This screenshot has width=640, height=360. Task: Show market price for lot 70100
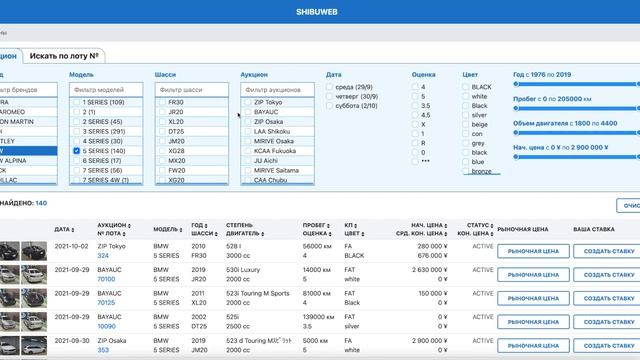point(533,275)
